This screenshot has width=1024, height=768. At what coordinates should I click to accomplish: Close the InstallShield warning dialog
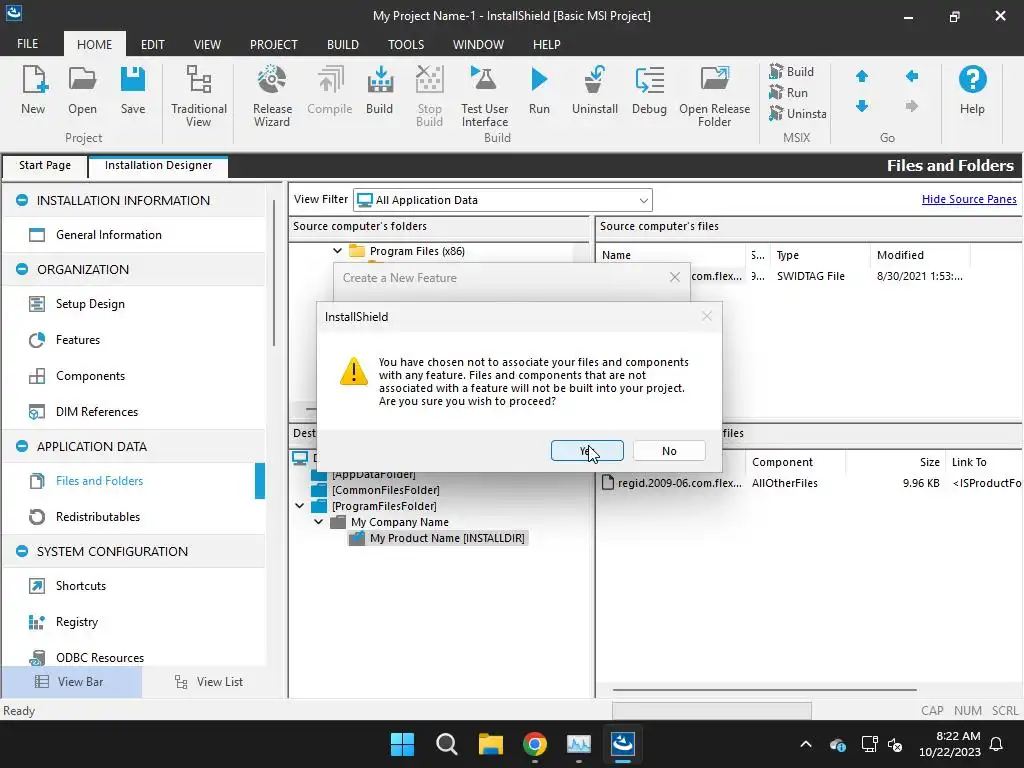click(707, 316)
